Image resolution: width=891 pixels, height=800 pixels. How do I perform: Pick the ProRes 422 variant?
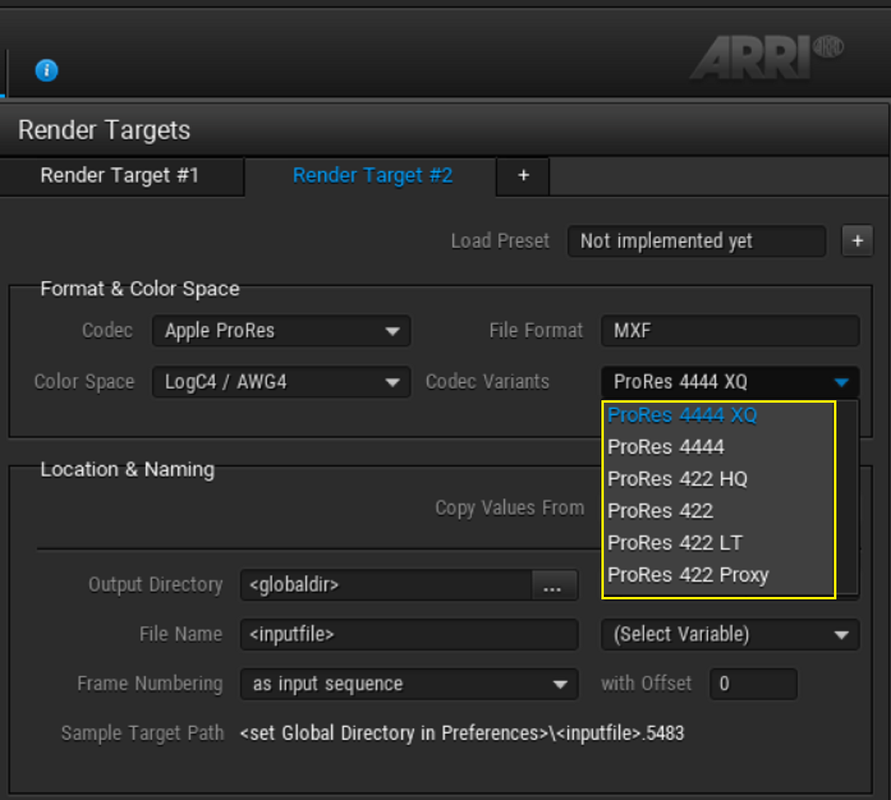point(719,511)
